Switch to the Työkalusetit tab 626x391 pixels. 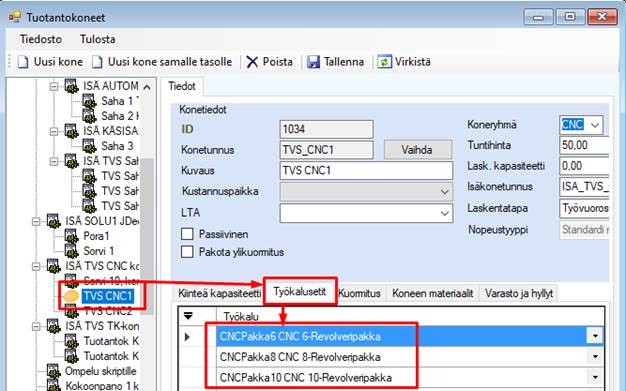coord(300,292)
